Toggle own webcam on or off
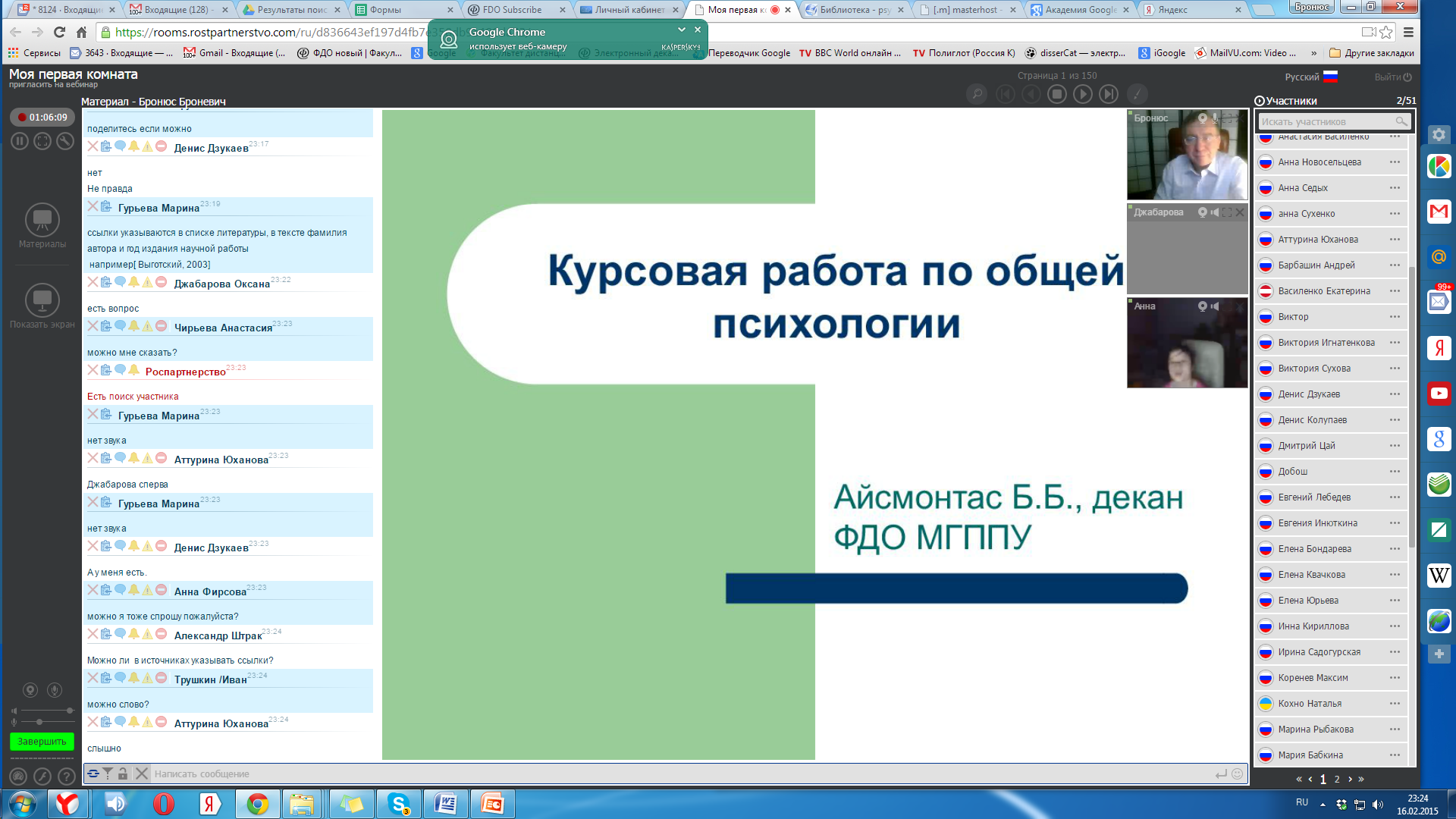This screenshot has height=819, width=1456. [30, 690]
